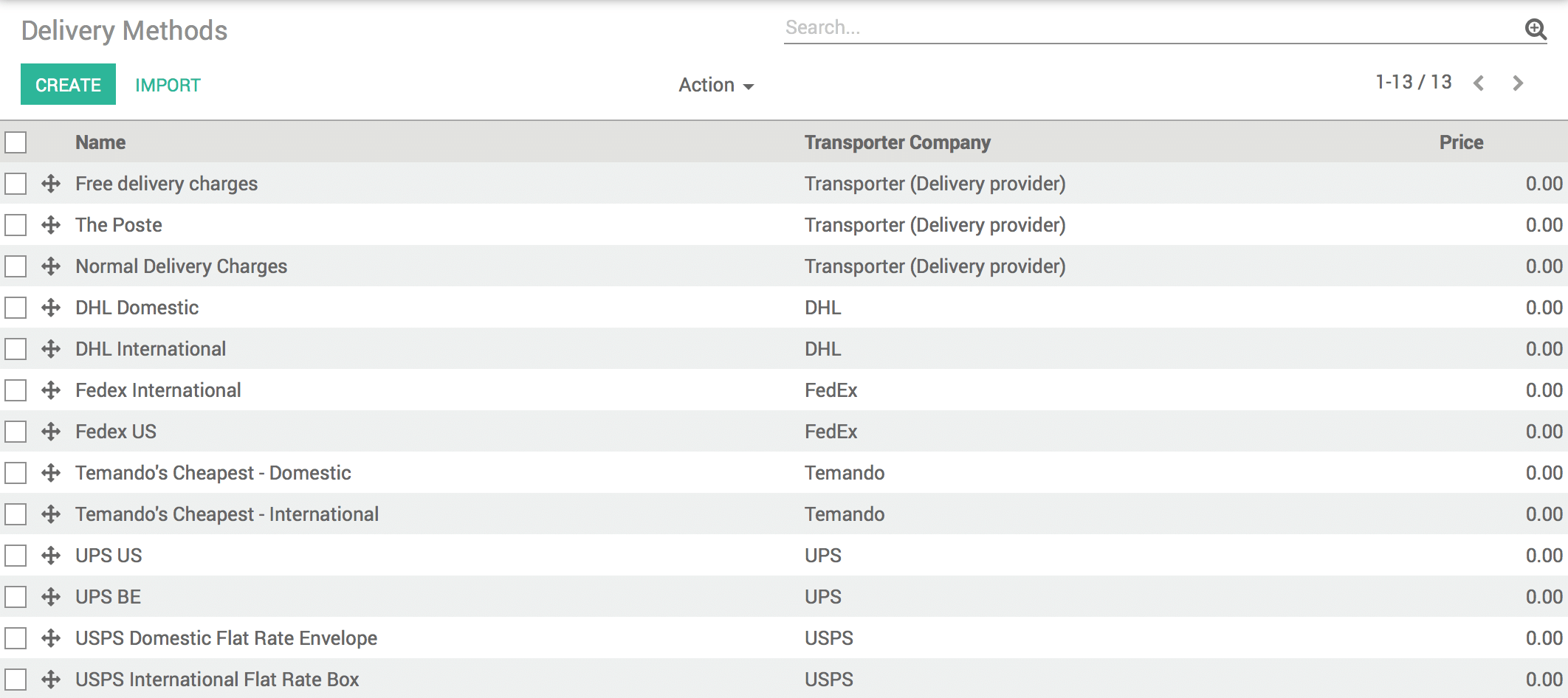
Task: Toggle the select-all header checkbox
Action: pos(16,142)
